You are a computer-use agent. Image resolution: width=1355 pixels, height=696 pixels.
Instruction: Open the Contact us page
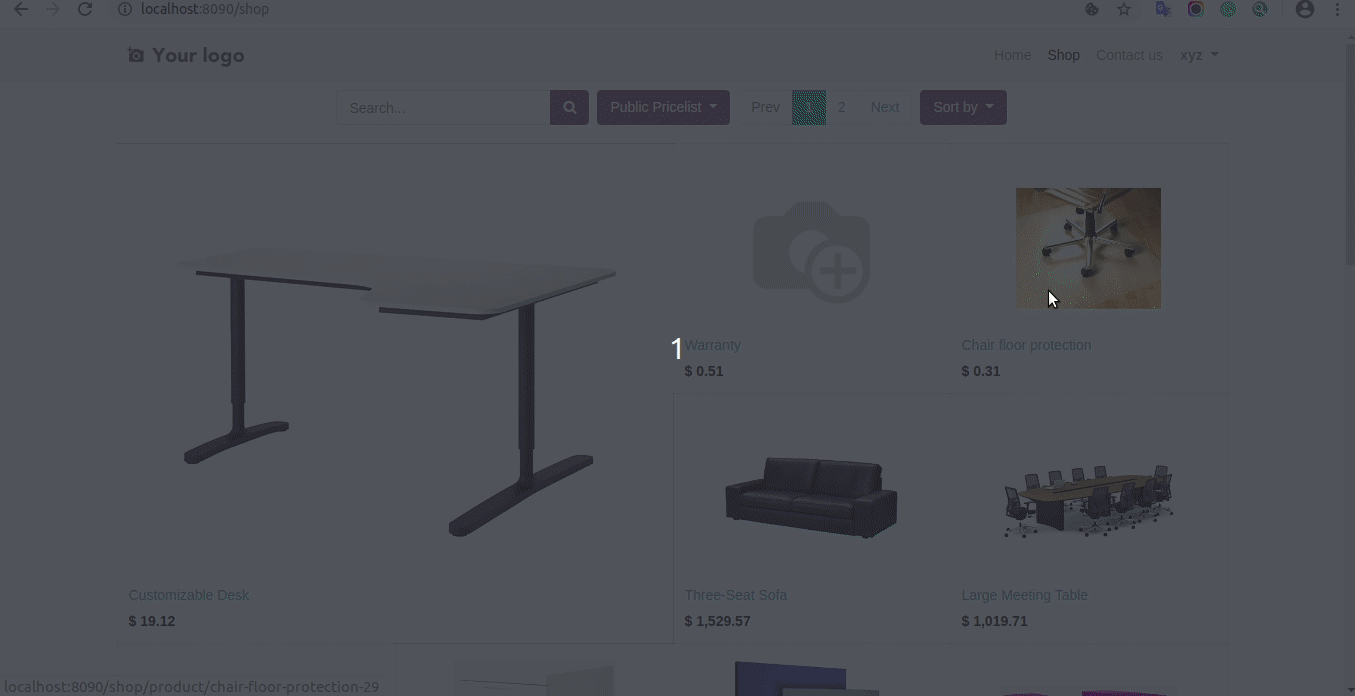(x=1129, y=55)
